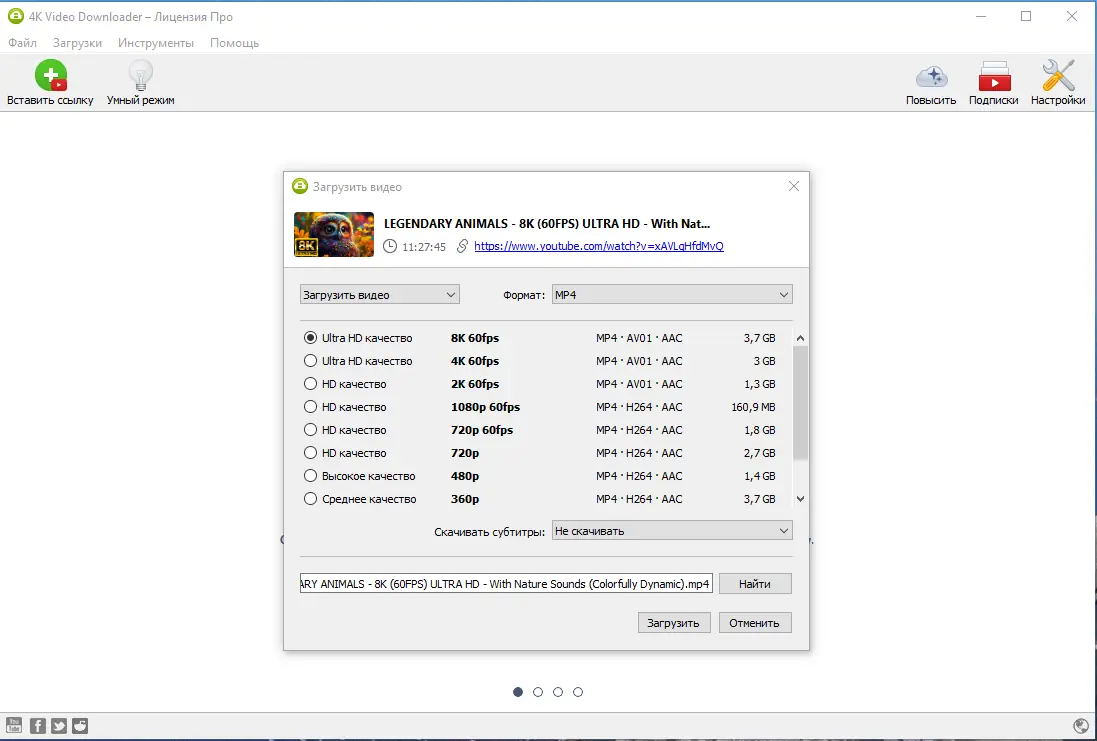
Task: Click the Paste Link (Вставить ссылку) icon
Action: pyautogui.click(x=50, y=76)
